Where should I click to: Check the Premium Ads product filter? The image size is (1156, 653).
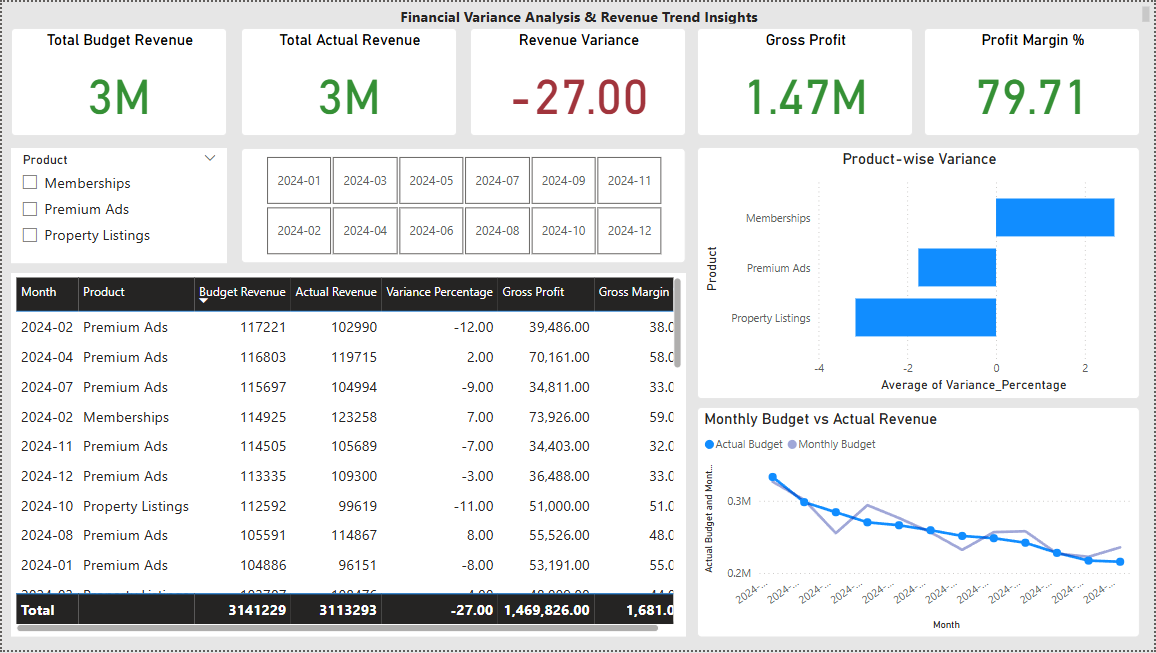click(x=29, y=209)
